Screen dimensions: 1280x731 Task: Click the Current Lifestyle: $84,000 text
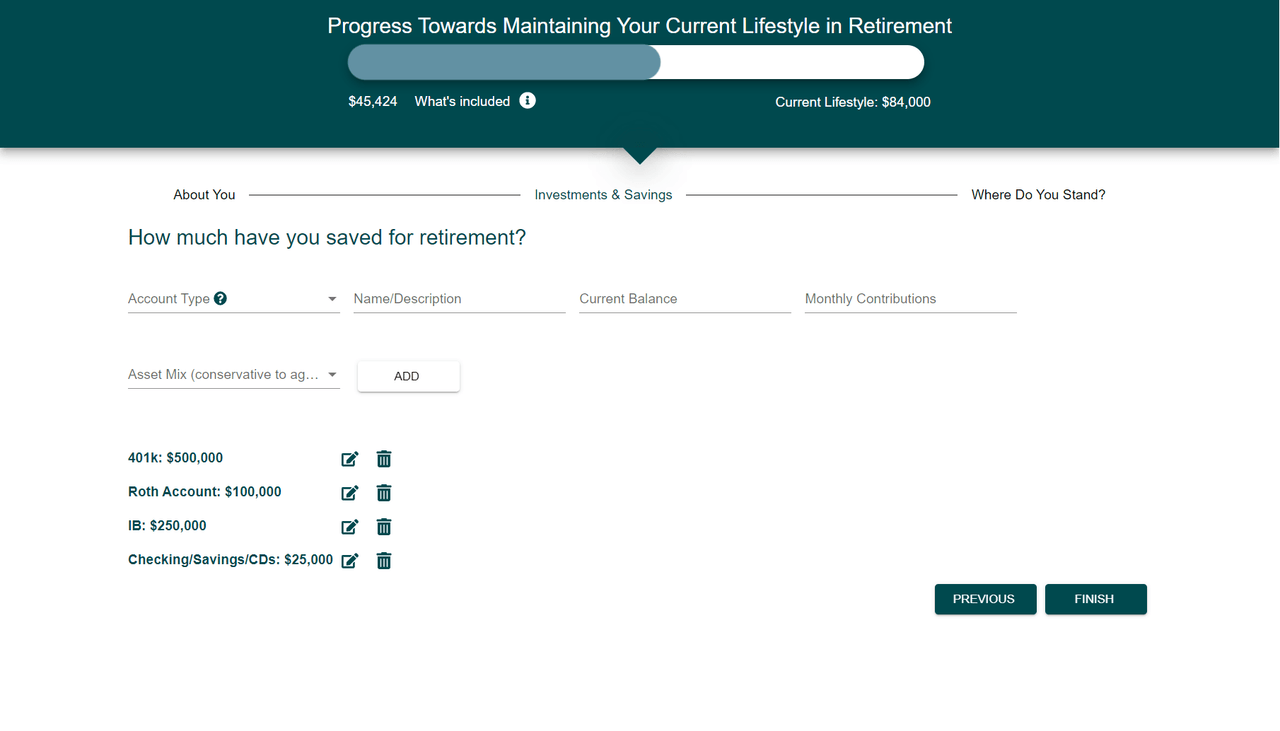853,102
